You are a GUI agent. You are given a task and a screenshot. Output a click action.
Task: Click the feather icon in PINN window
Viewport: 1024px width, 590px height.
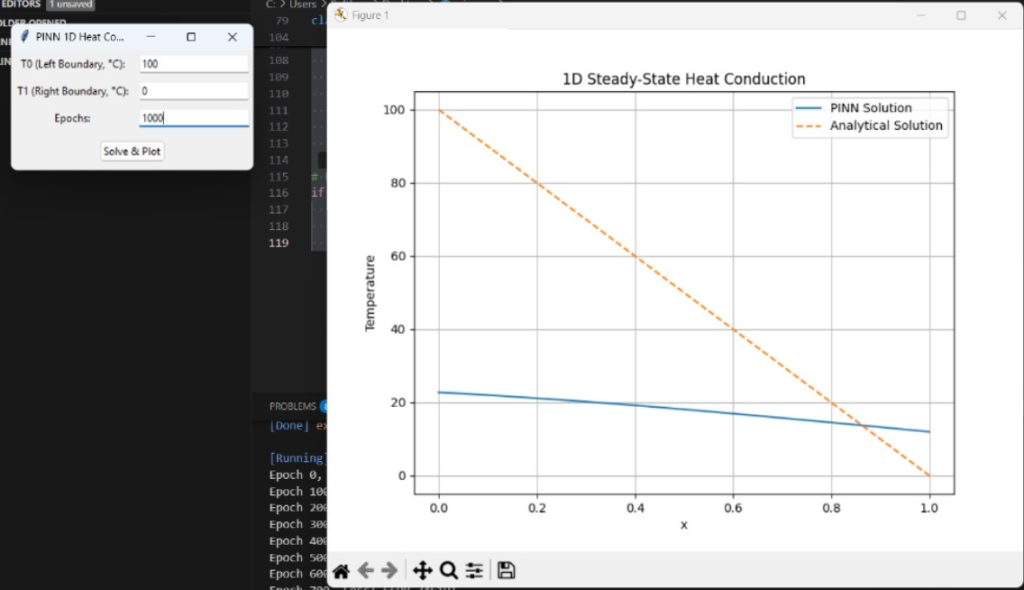(24, 37)
